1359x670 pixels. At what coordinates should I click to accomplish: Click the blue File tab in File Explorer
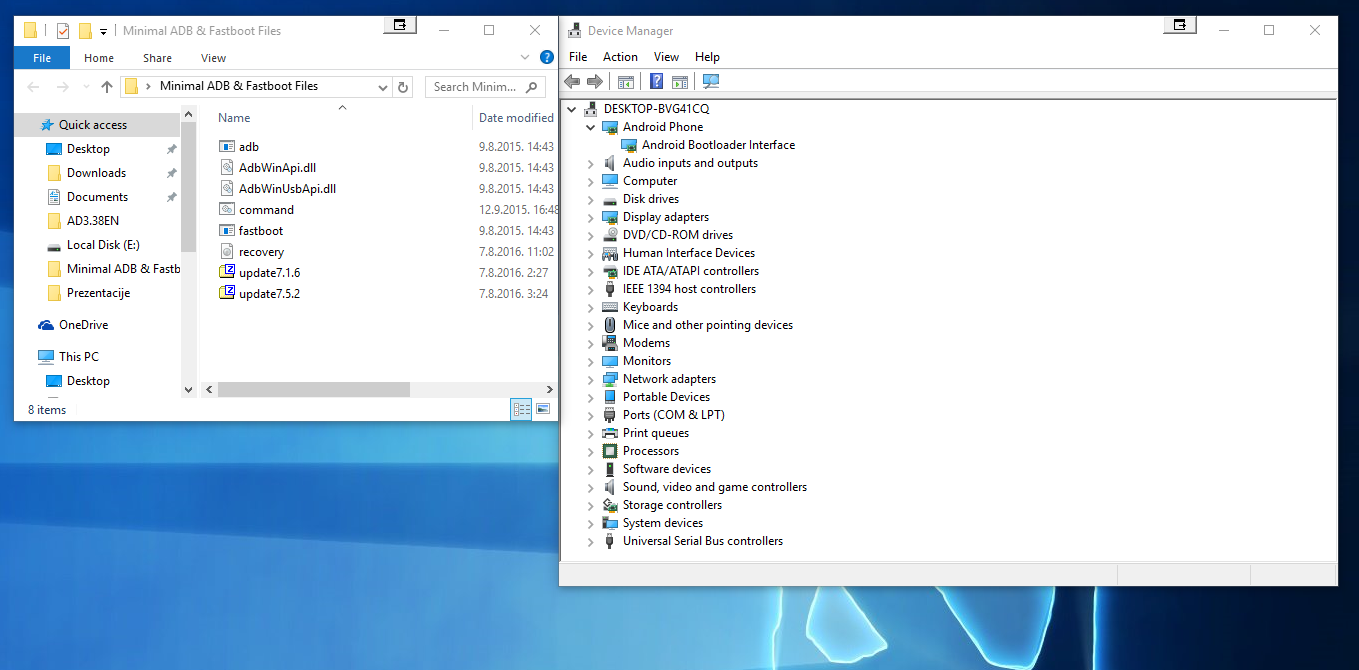point(42,58)
